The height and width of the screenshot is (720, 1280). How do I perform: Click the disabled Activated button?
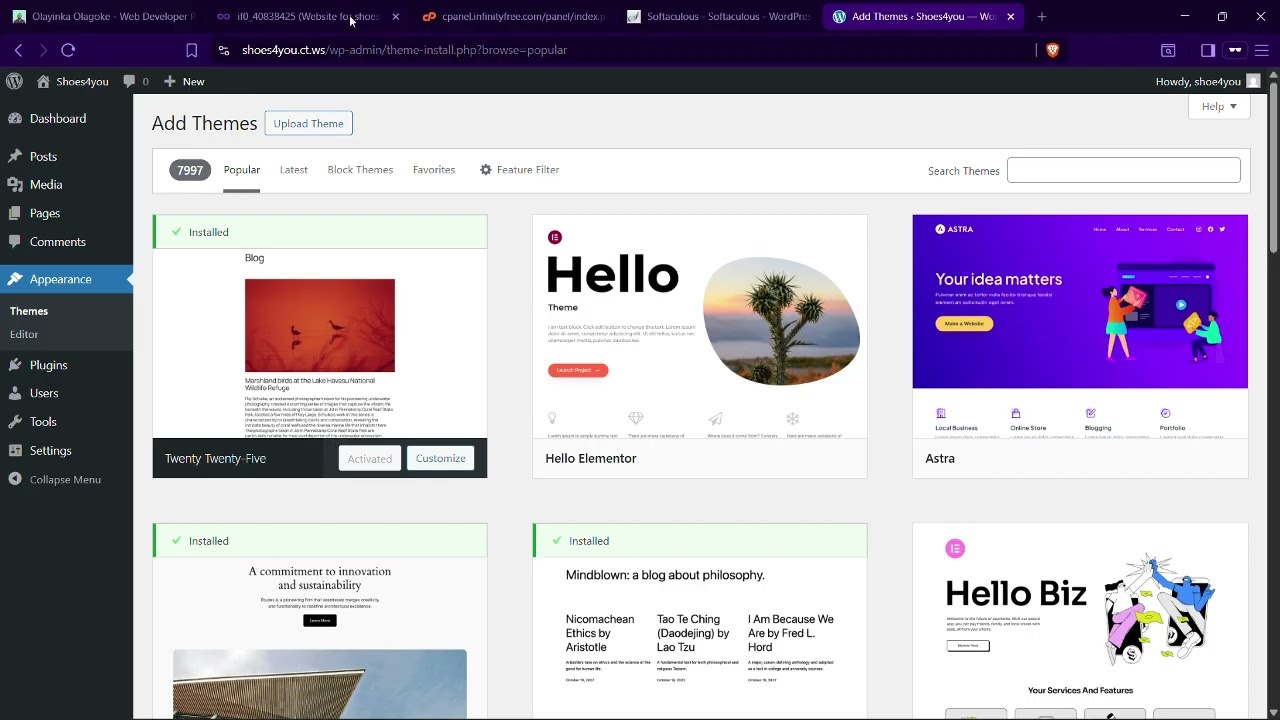[x=370, y=459]
